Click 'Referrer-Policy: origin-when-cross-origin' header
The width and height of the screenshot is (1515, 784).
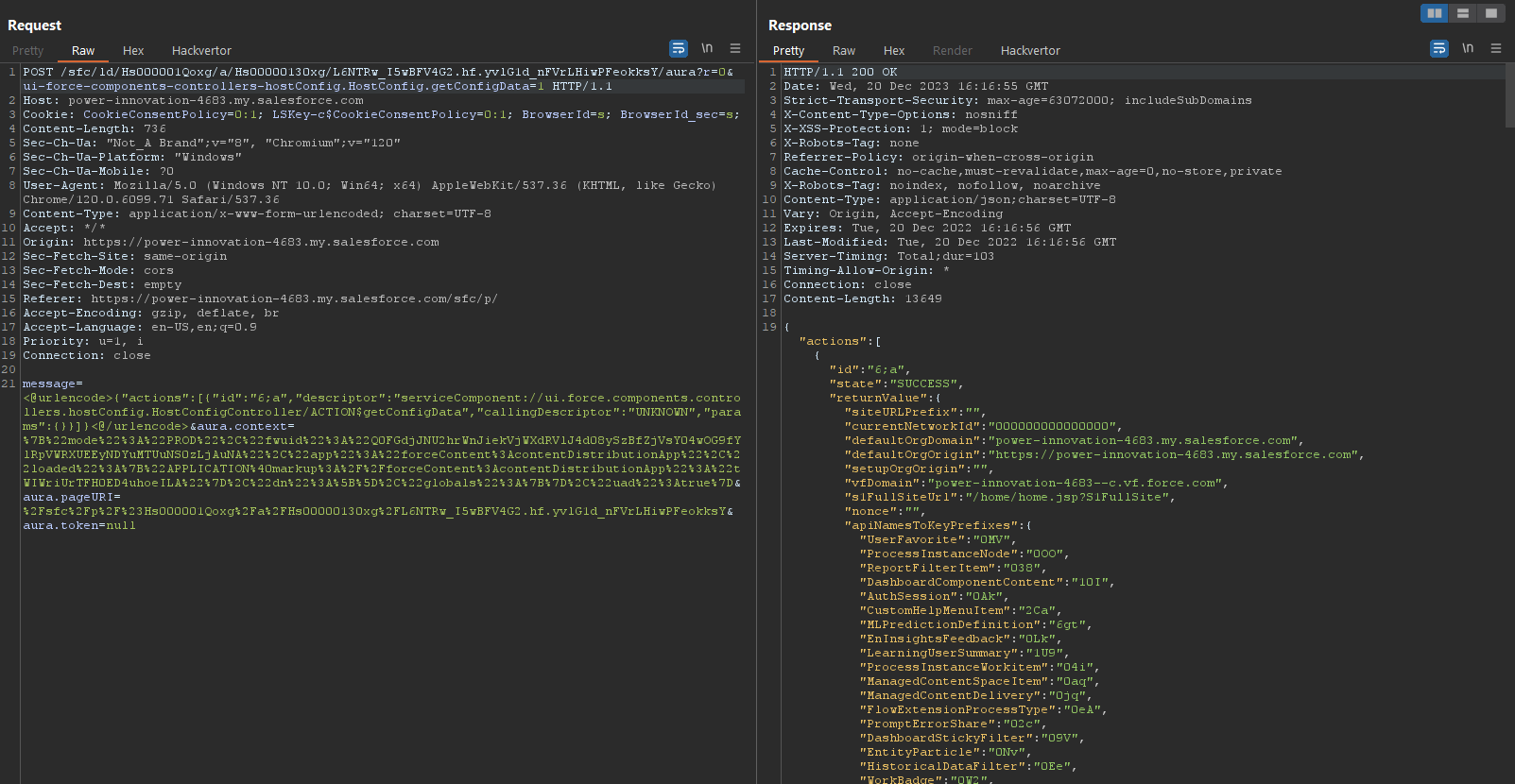point(938,157)
